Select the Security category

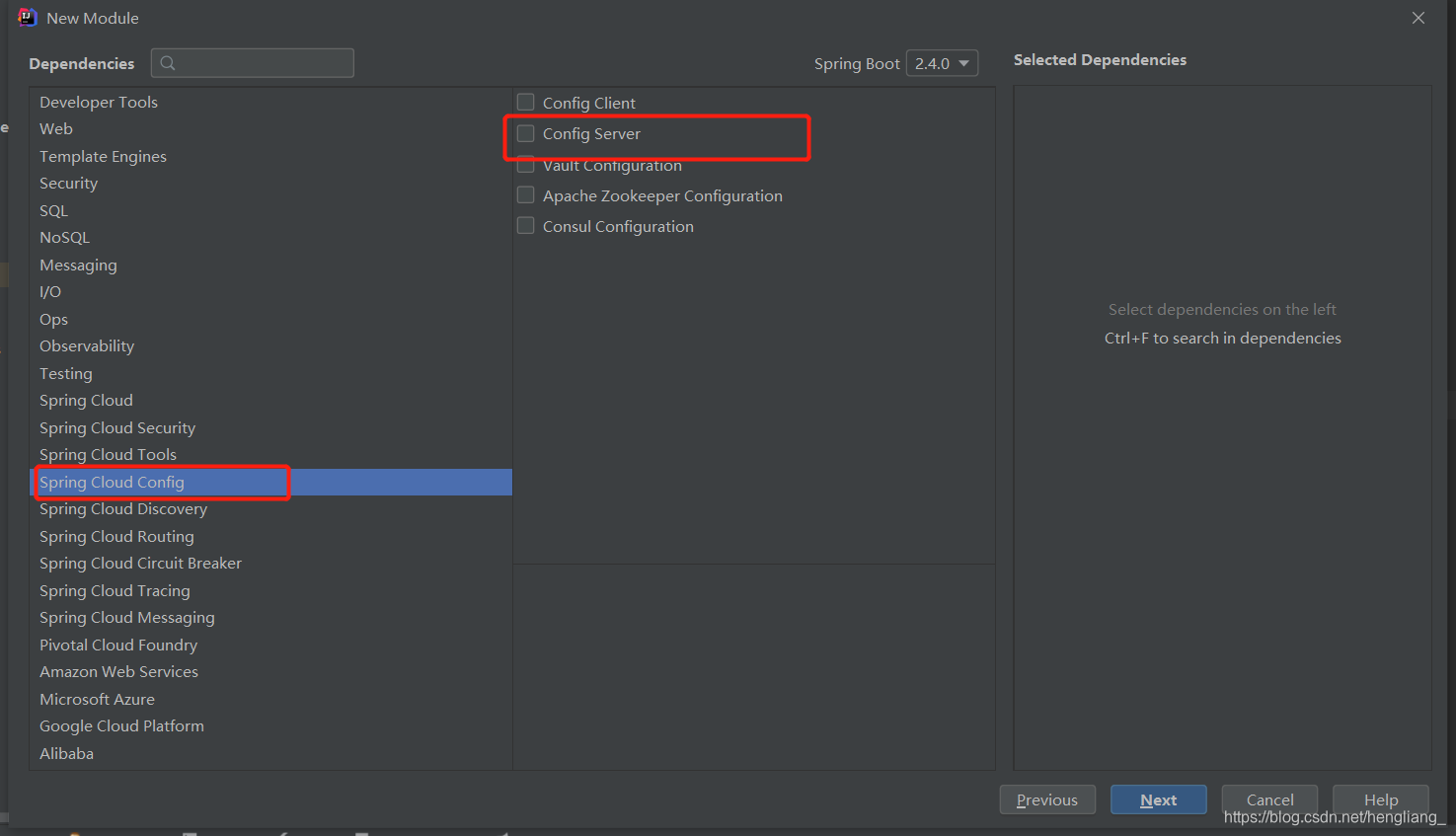coord(270,183)
